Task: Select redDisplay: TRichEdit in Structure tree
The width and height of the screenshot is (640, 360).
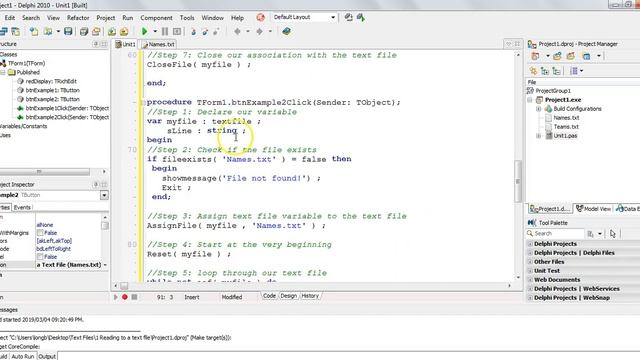Action: (51, 81)
